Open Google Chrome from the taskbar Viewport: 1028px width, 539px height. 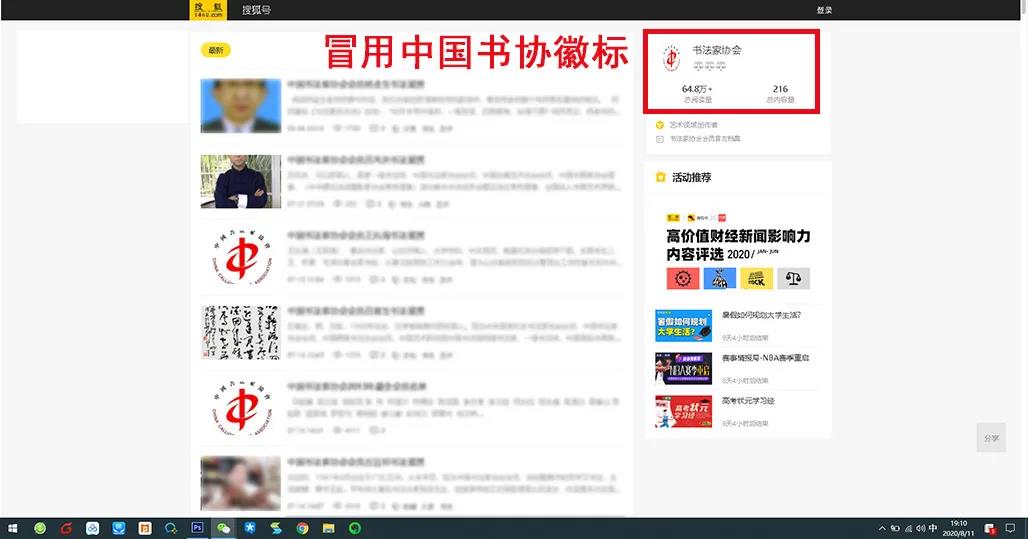pos(302,529)
